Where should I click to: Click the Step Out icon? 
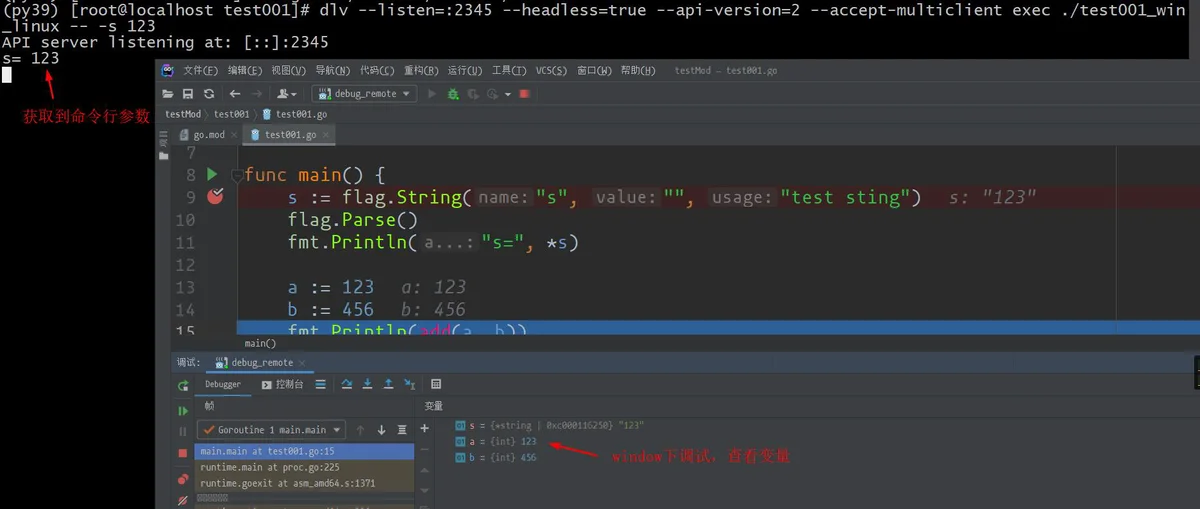tap(388, 384)
